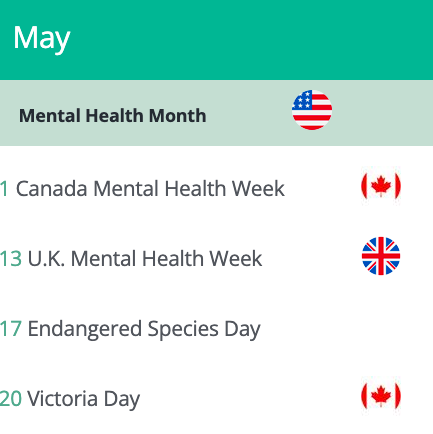Select the Endangered Species Day event

(x=144, y=329)
